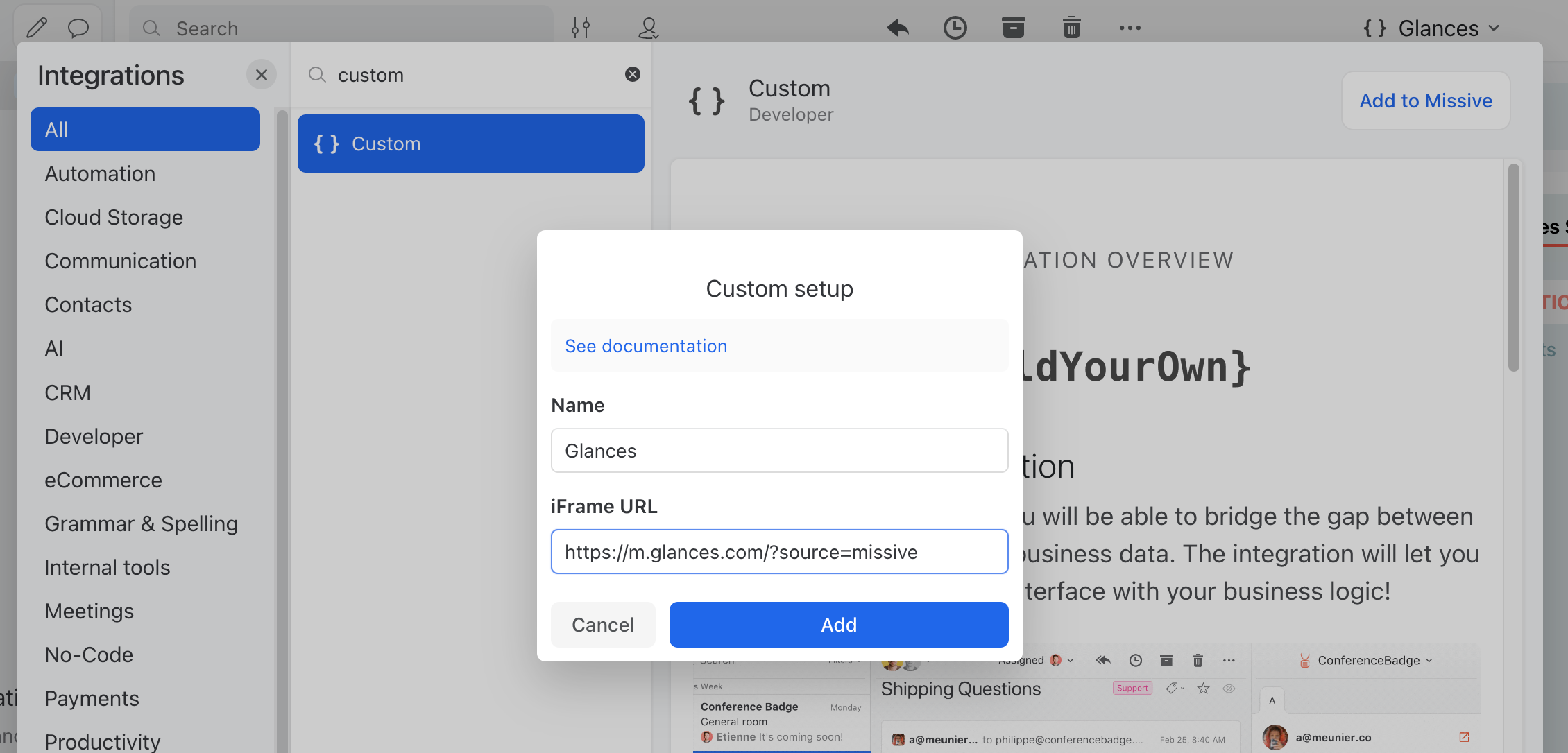Screen dimensions: 1568x753
Task: Click the eye watch icon in preview
Action: [x=1229, y=689]
